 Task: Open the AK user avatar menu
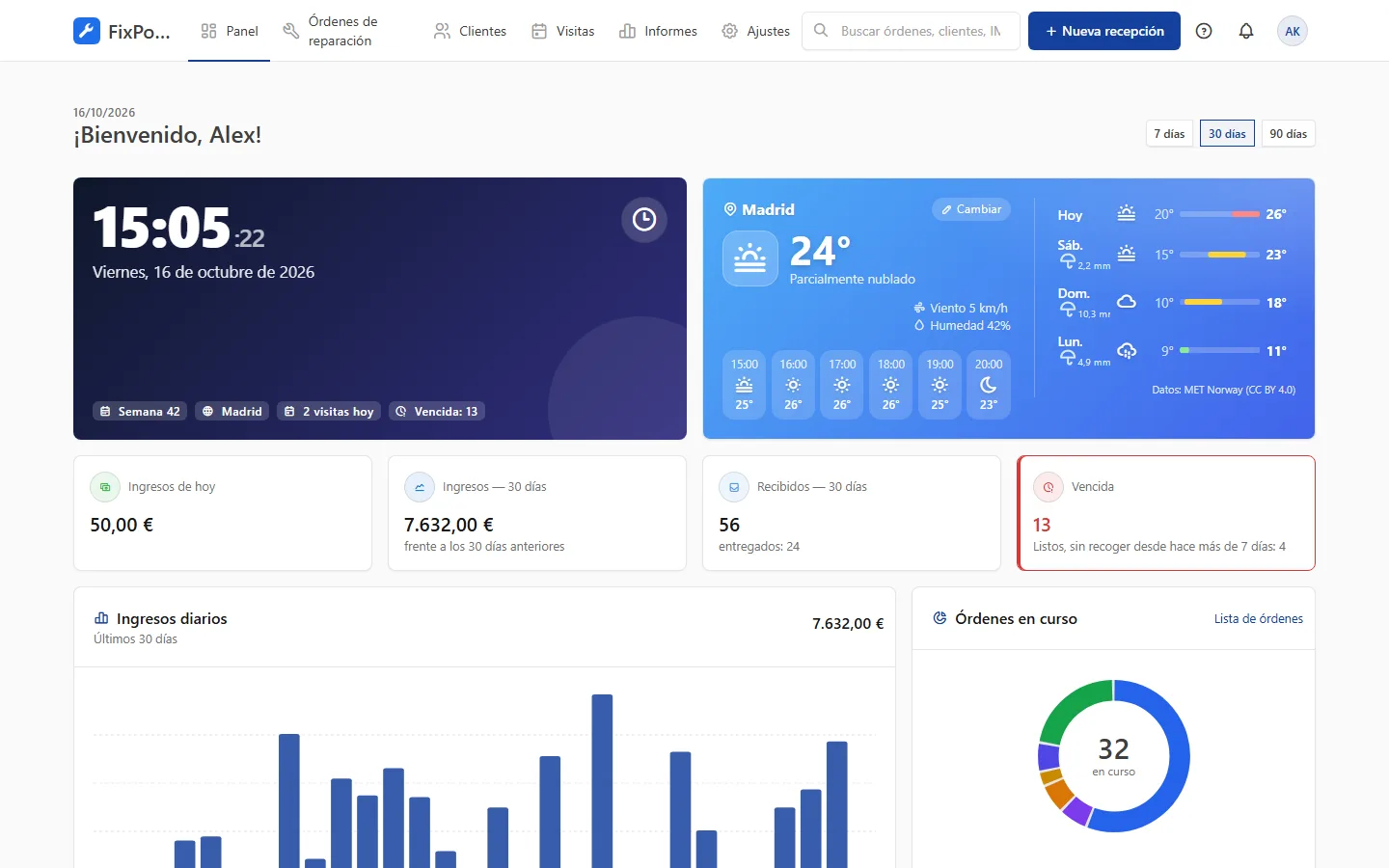pyautogui.click(x=1293, y=31)
